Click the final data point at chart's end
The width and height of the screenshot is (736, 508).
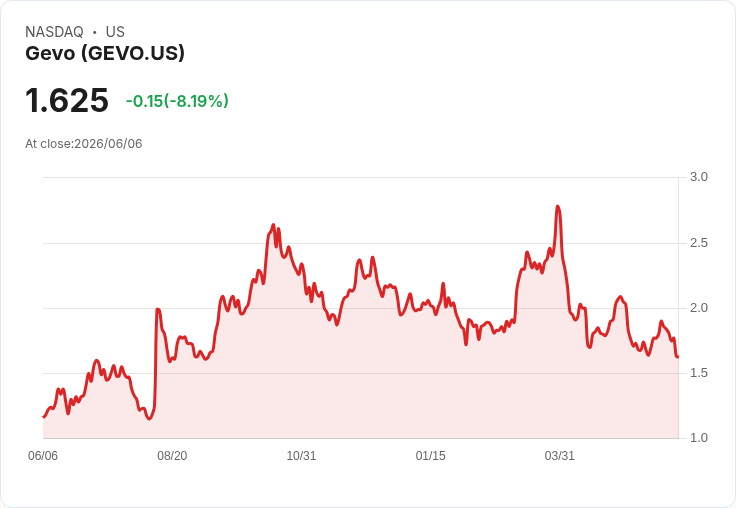click(678, 357)
